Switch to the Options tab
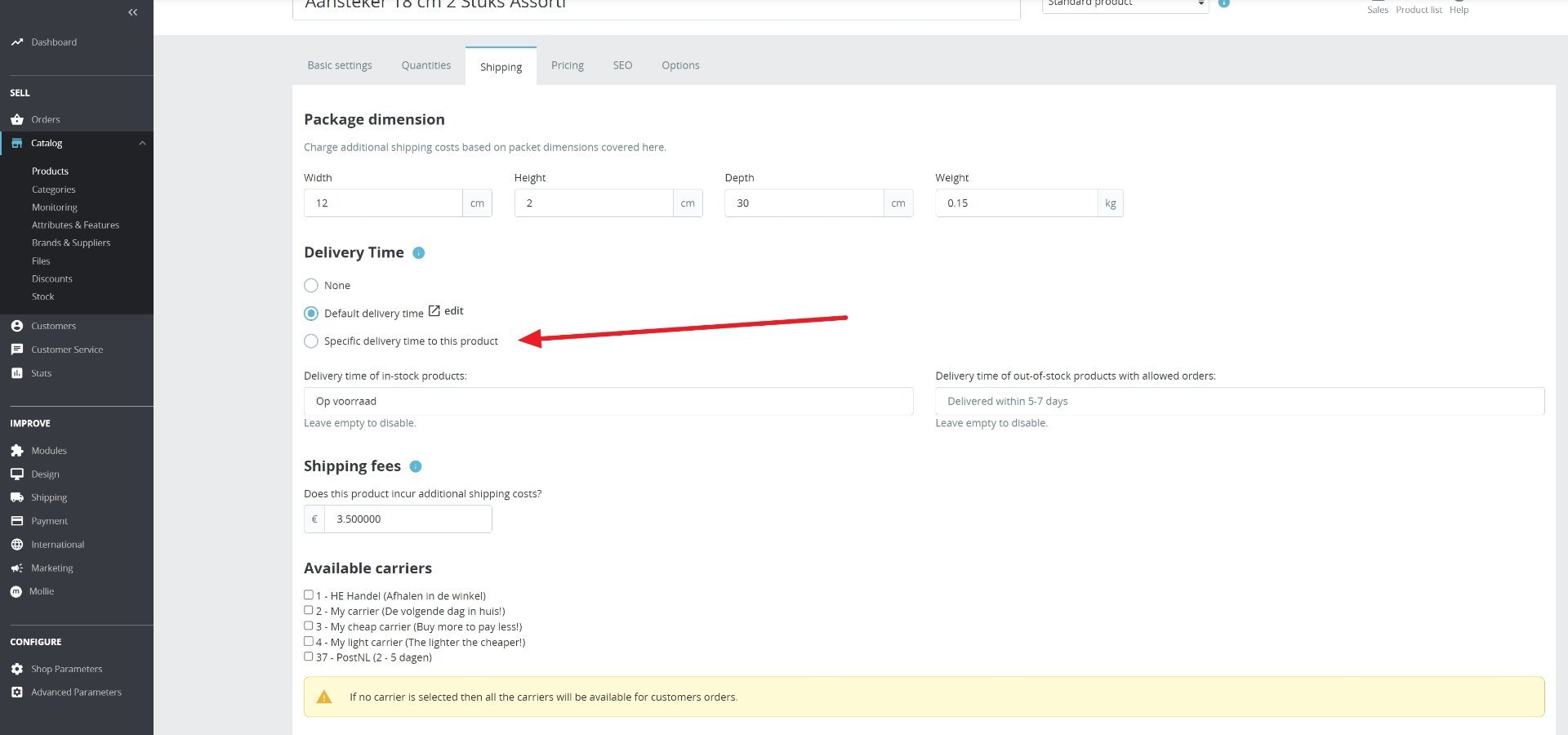 pos(680,65)
